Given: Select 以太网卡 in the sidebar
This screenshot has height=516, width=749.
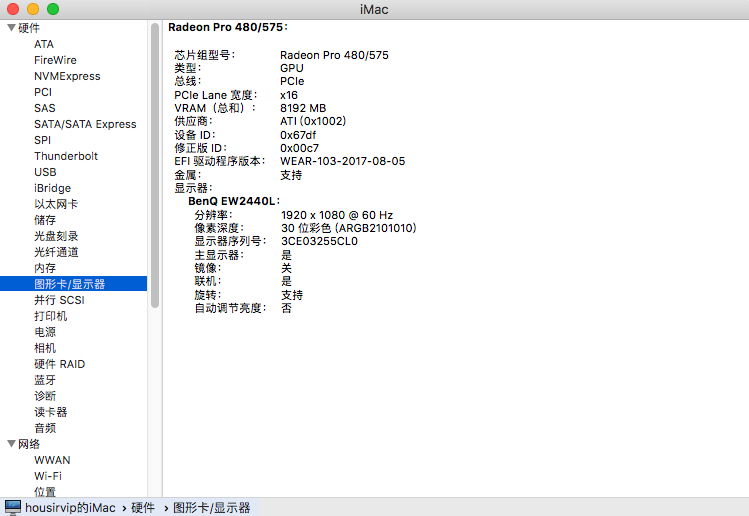Looking at the screenshot, I should (x=56, y=204).
